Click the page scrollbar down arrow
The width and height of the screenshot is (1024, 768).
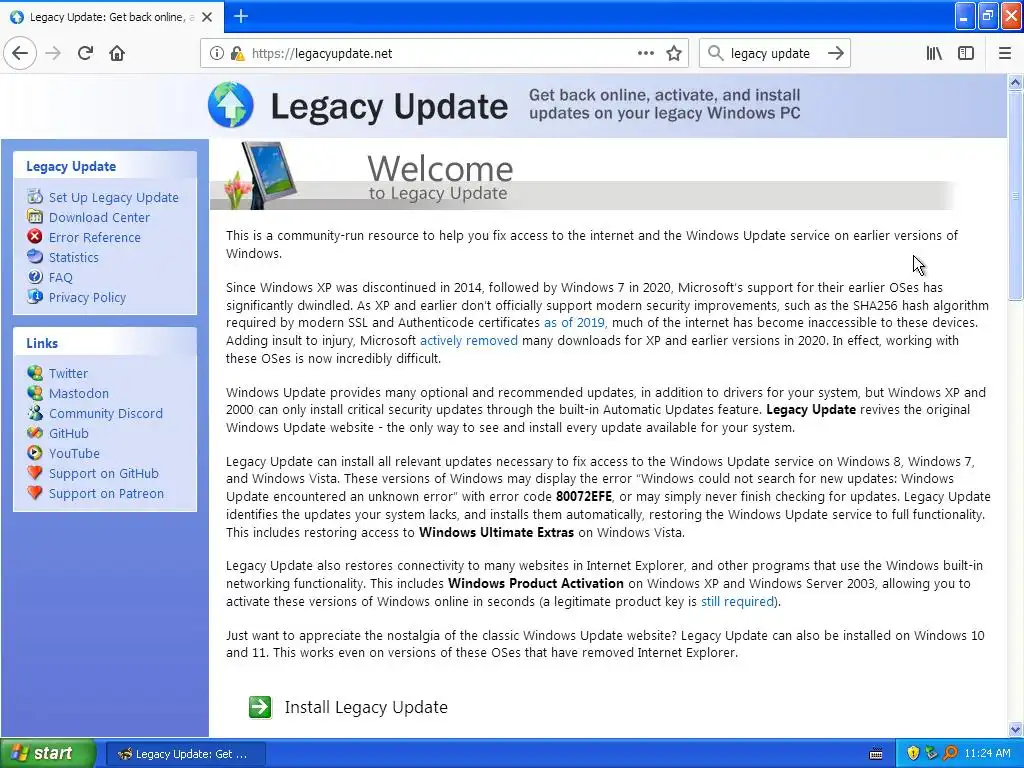1015,729
